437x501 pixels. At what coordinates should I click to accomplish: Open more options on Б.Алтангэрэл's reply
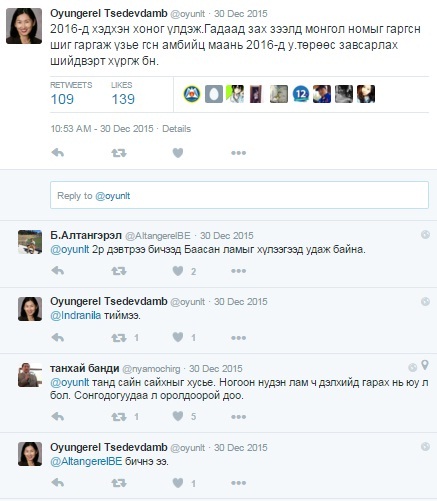coord(238,271)
